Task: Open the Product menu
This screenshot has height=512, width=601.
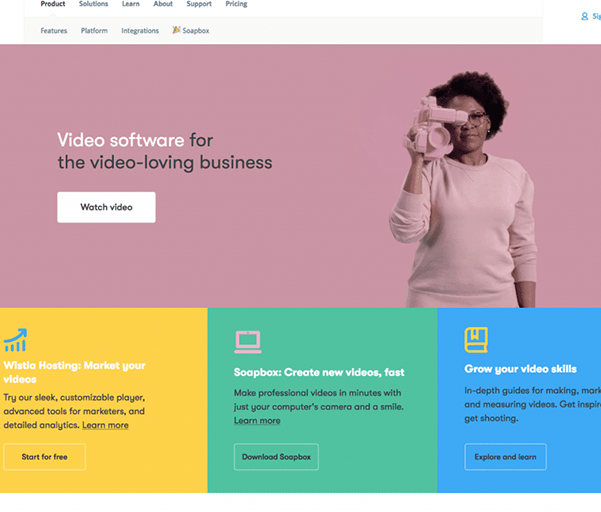Action: pos(53,5)
